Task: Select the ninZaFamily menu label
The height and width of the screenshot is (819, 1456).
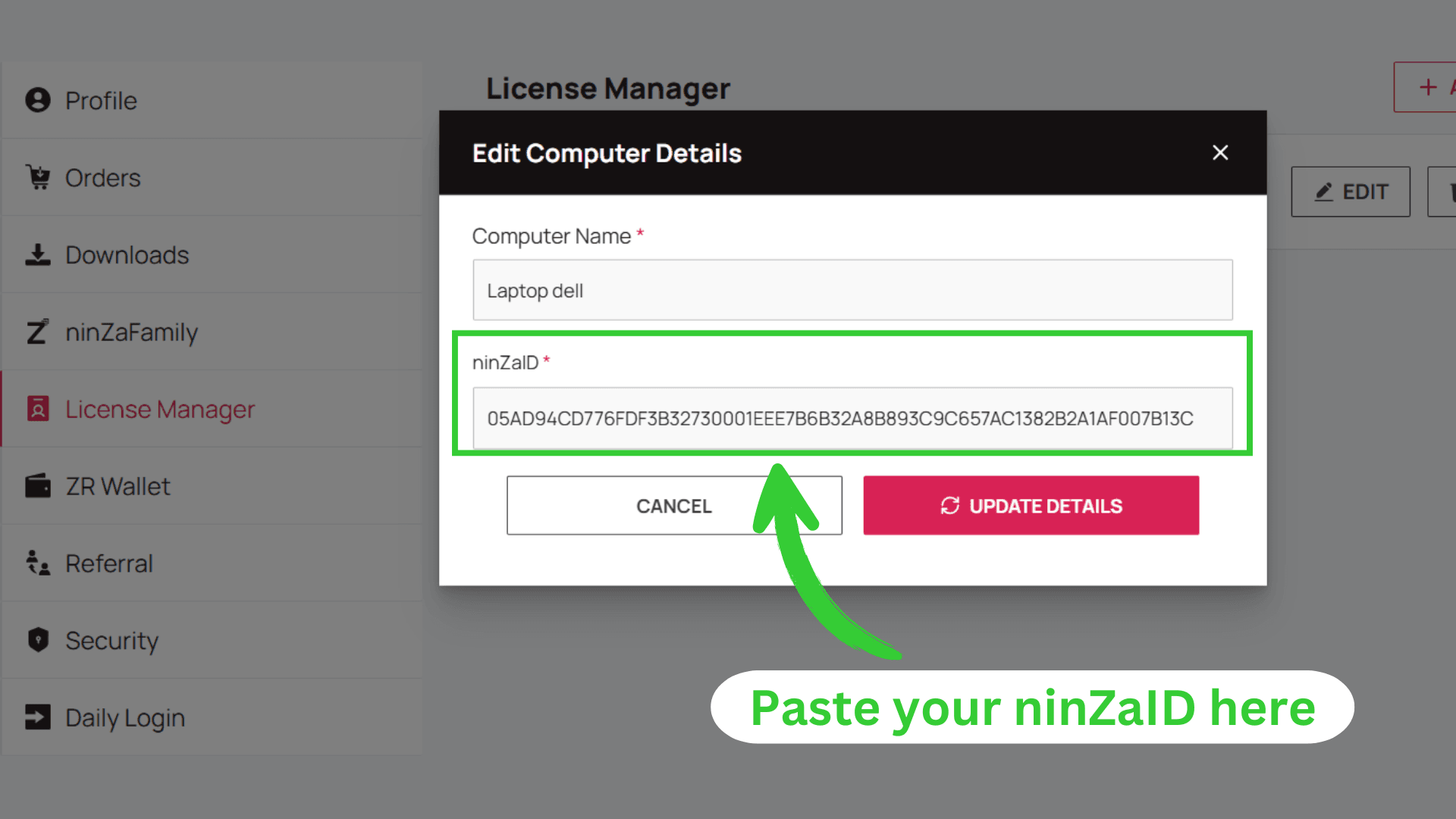Action: tap(132, 332)
